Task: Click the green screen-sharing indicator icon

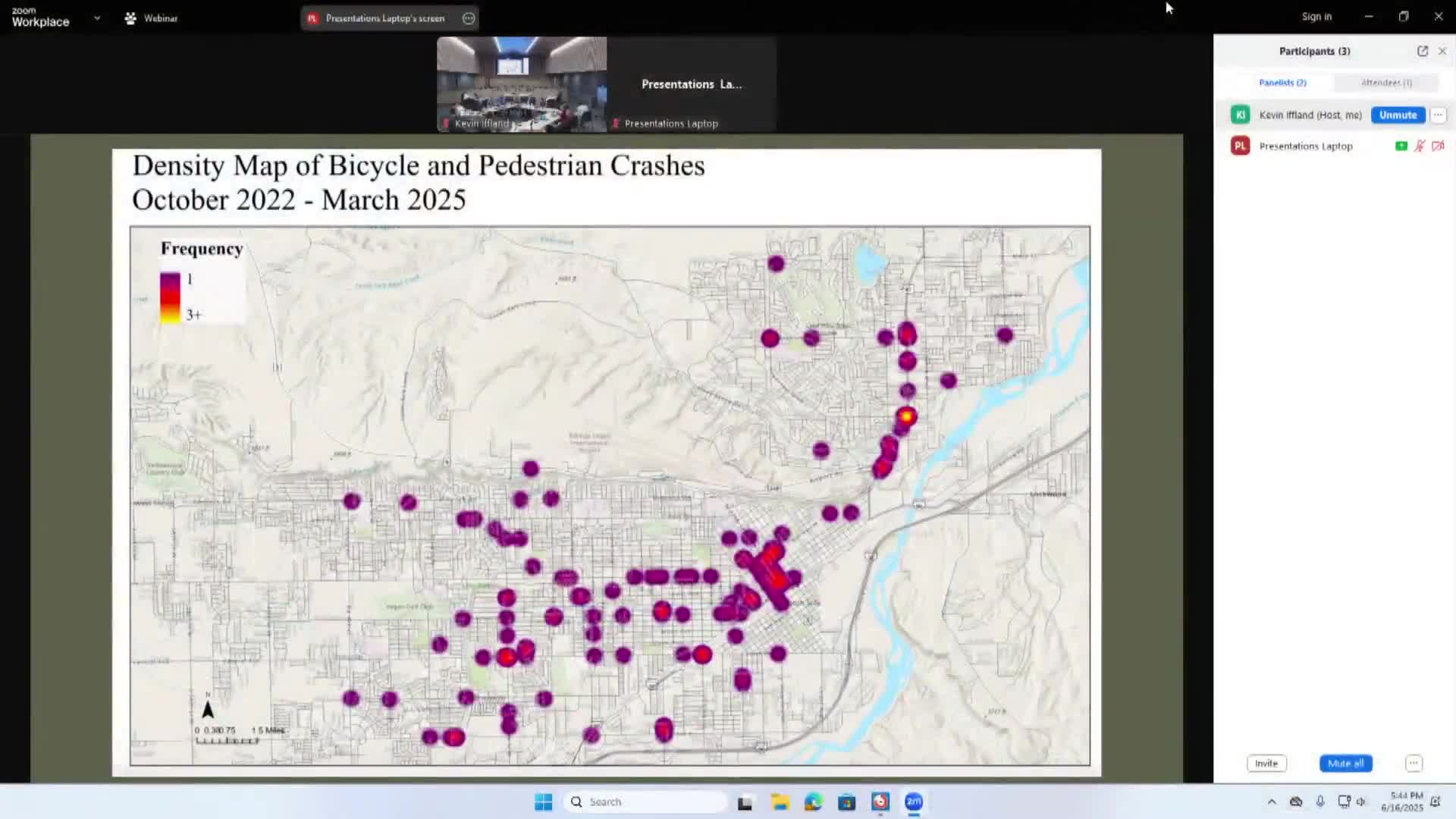Action: pyautogui.click(x=1401, y=146)
